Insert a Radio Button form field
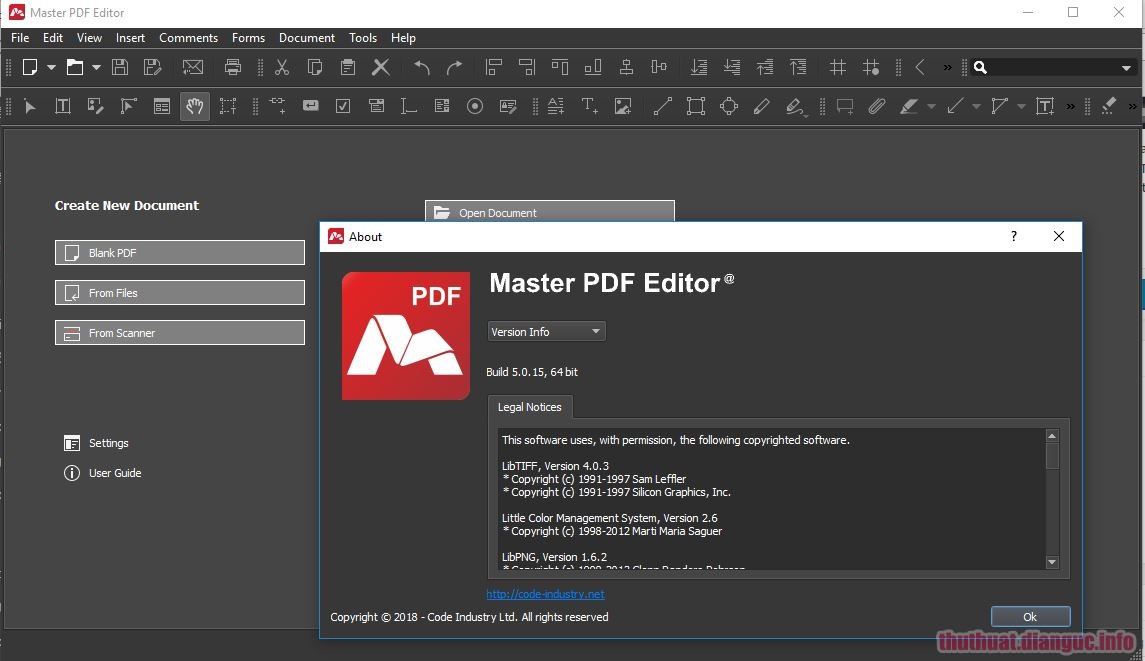This screenshot has height=661, width=1145. (x=475, y=107)
